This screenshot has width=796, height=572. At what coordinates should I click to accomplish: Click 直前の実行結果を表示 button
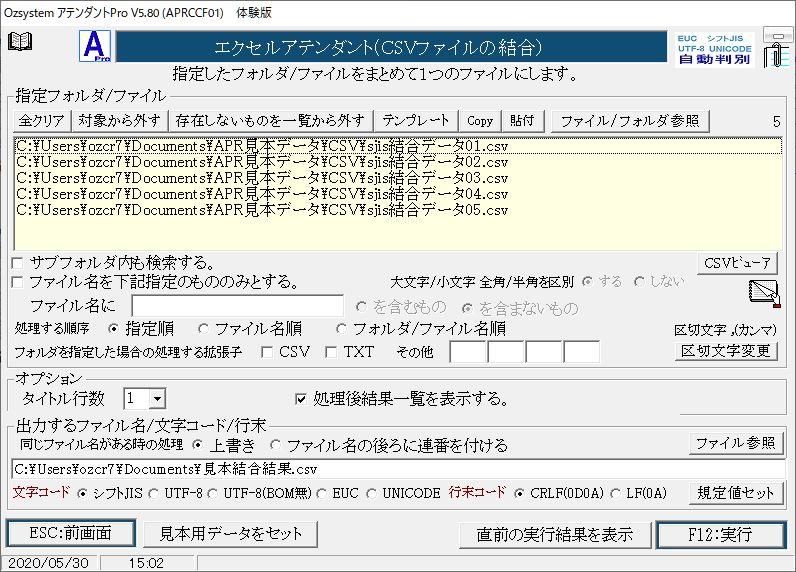click(555, 535)
